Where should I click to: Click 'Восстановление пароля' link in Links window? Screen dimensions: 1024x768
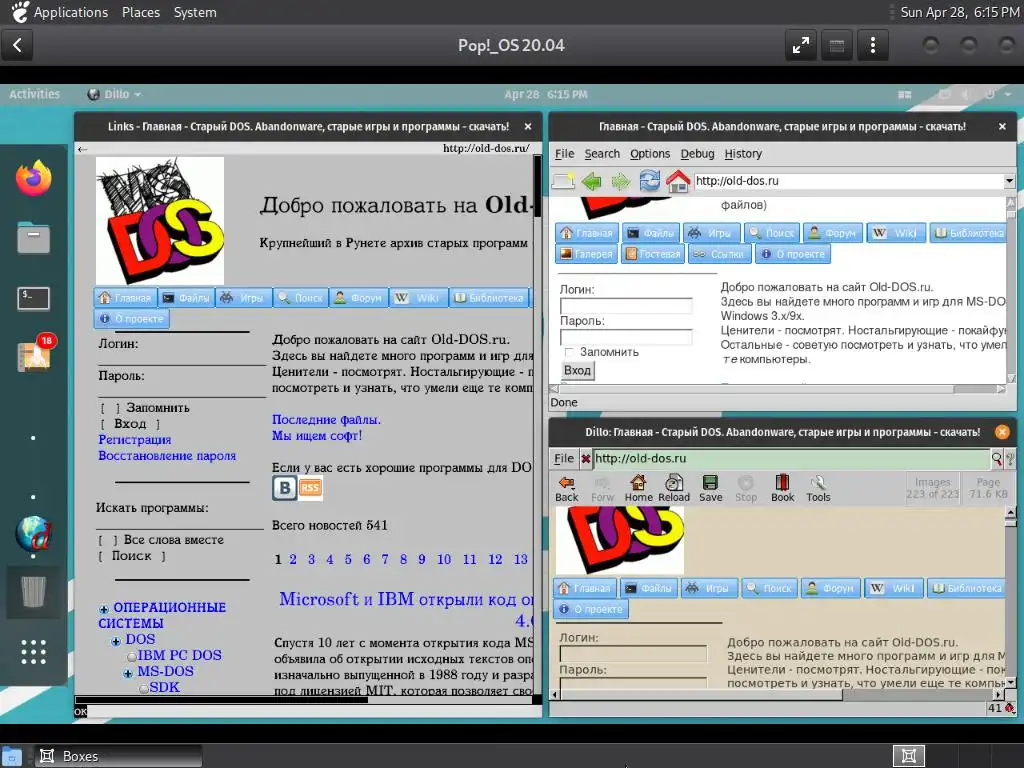pyautogui.click(x=167, y=456)
